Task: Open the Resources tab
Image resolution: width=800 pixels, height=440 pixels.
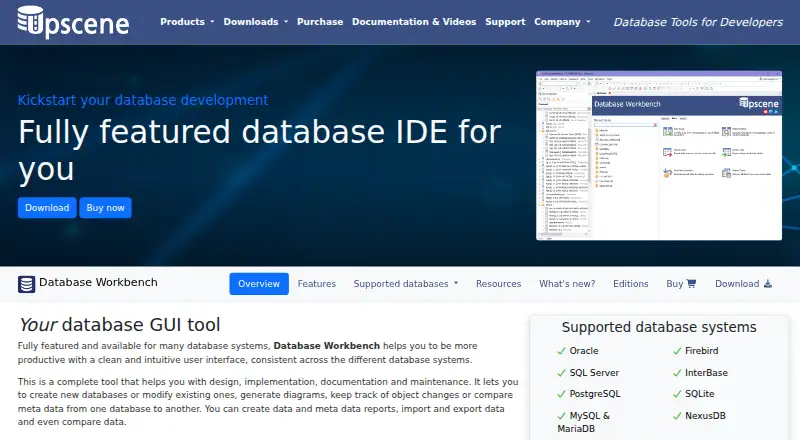Action: tap(498, 284)
